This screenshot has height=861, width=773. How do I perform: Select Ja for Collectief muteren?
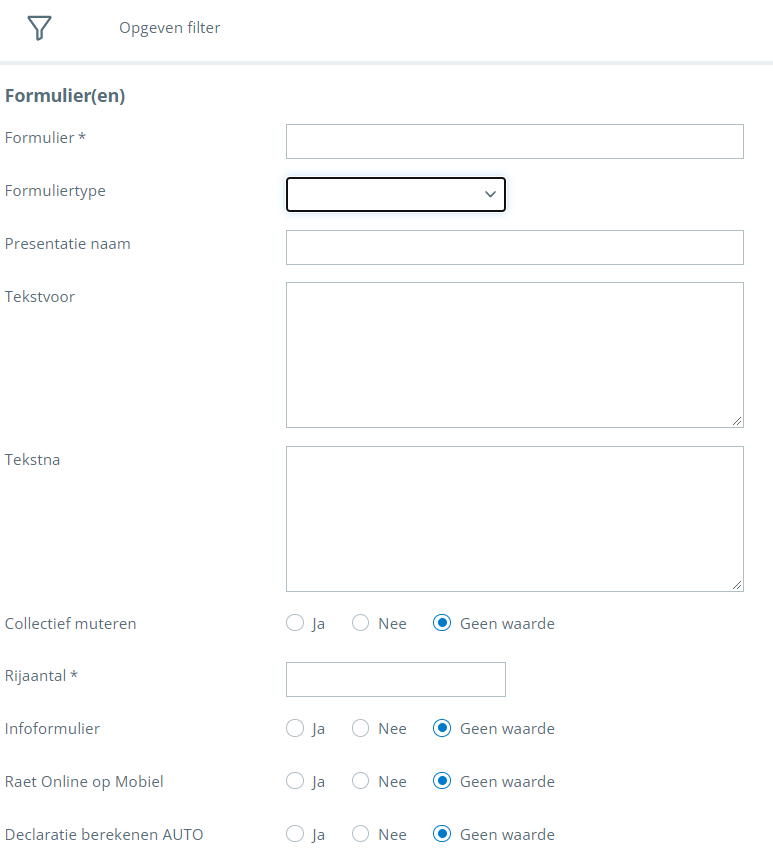(295, 623)
